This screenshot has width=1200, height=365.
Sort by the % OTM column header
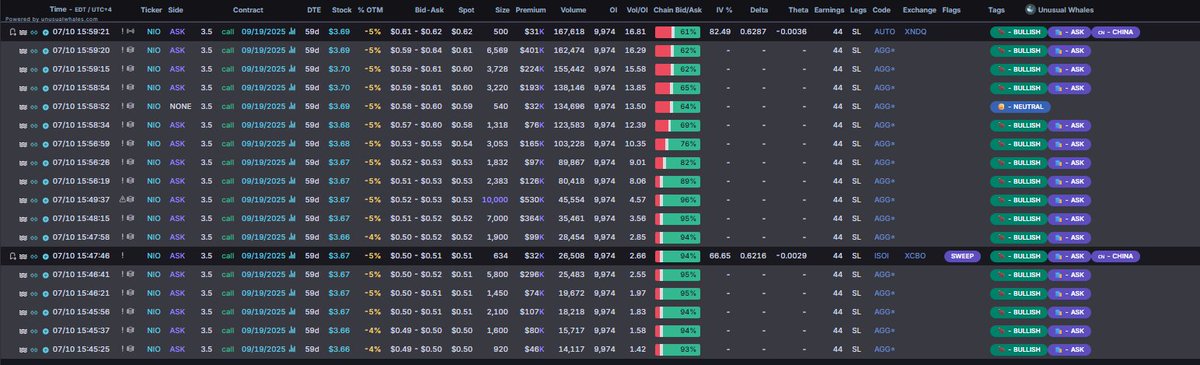coord(369,10)
